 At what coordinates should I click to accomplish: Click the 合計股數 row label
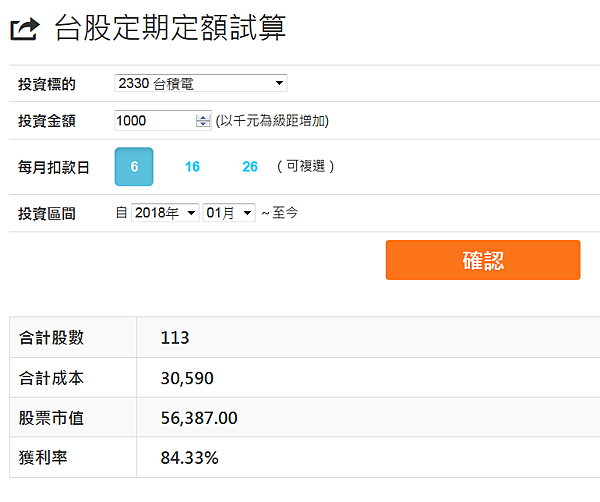[x=51, y=338]
